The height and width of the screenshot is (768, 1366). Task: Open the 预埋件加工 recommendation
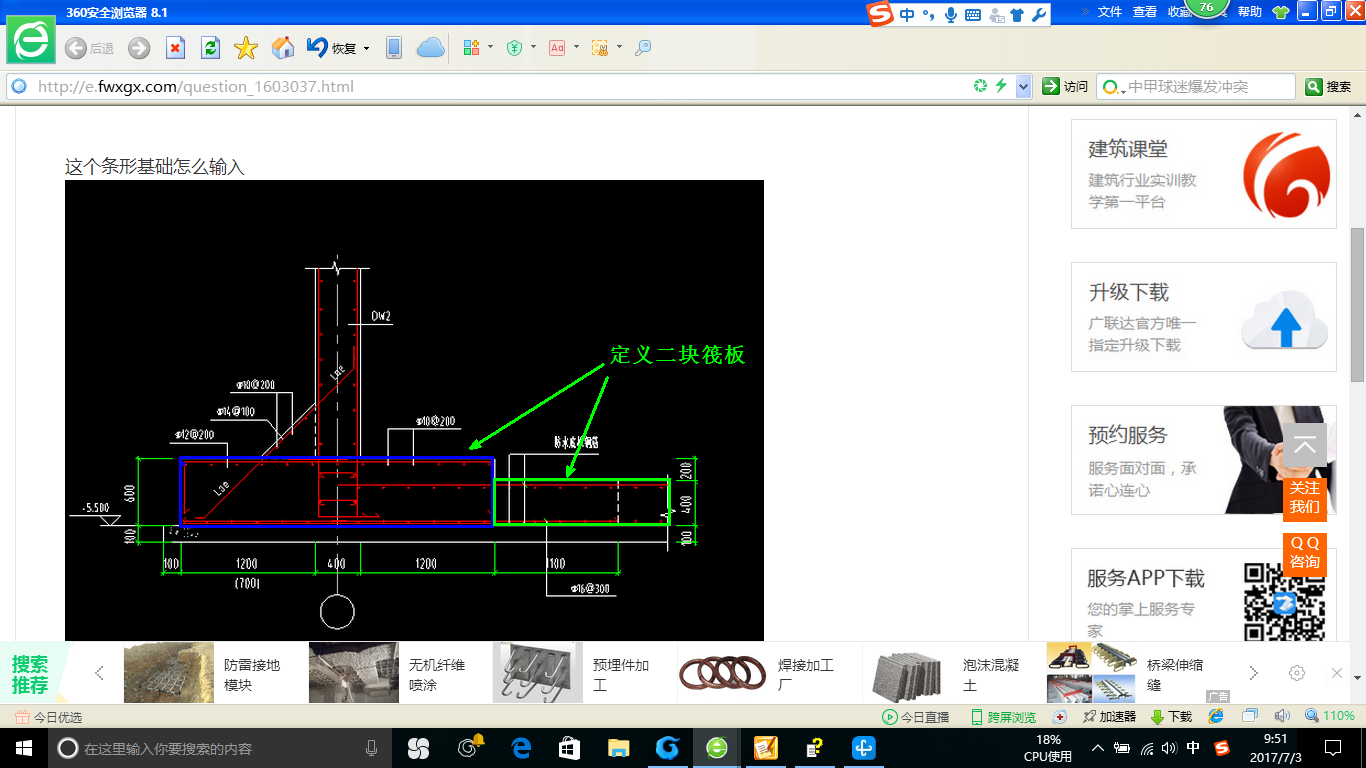[x=573, y=673]
